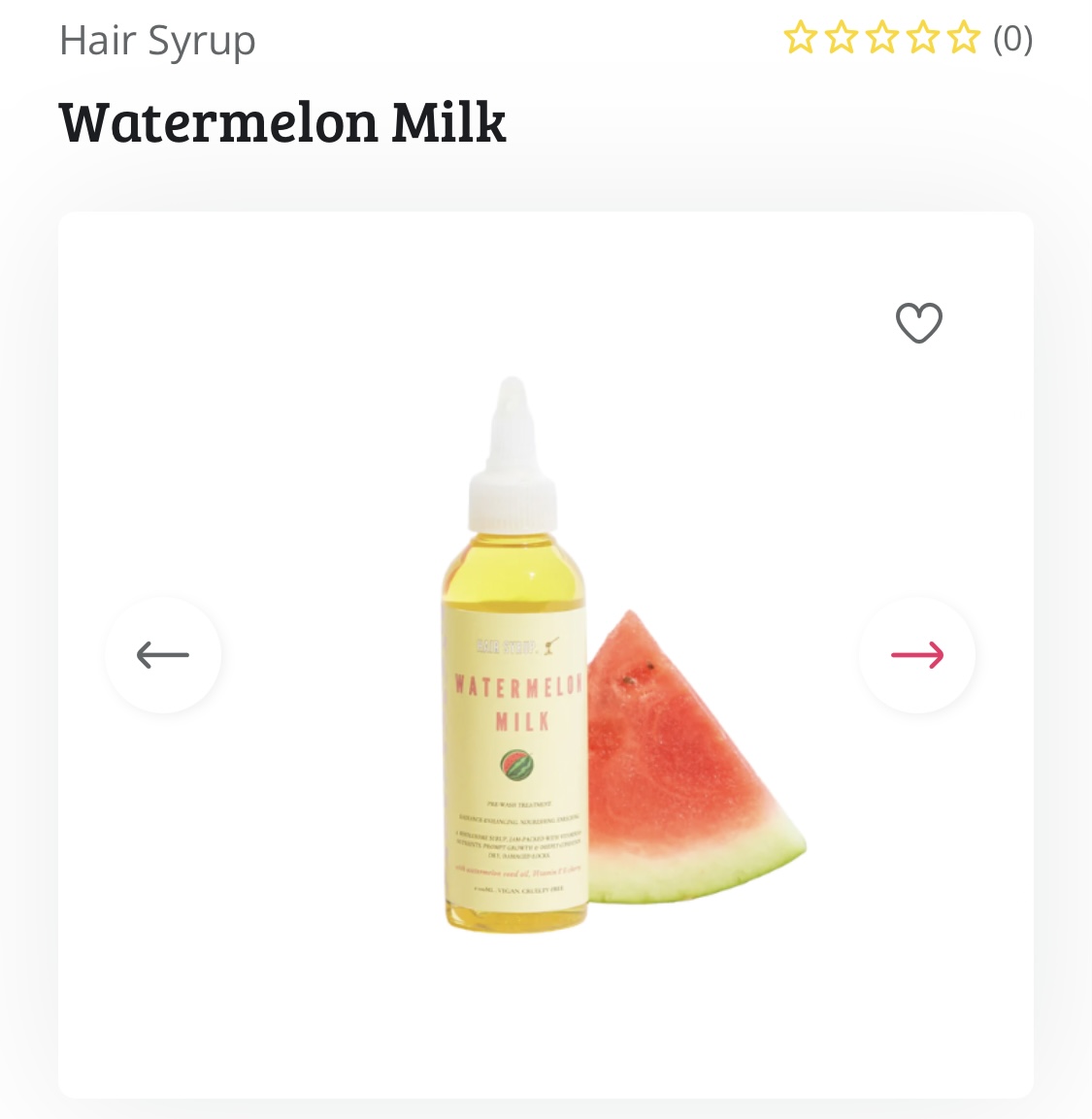Give five stars using last star

[964, 38]
